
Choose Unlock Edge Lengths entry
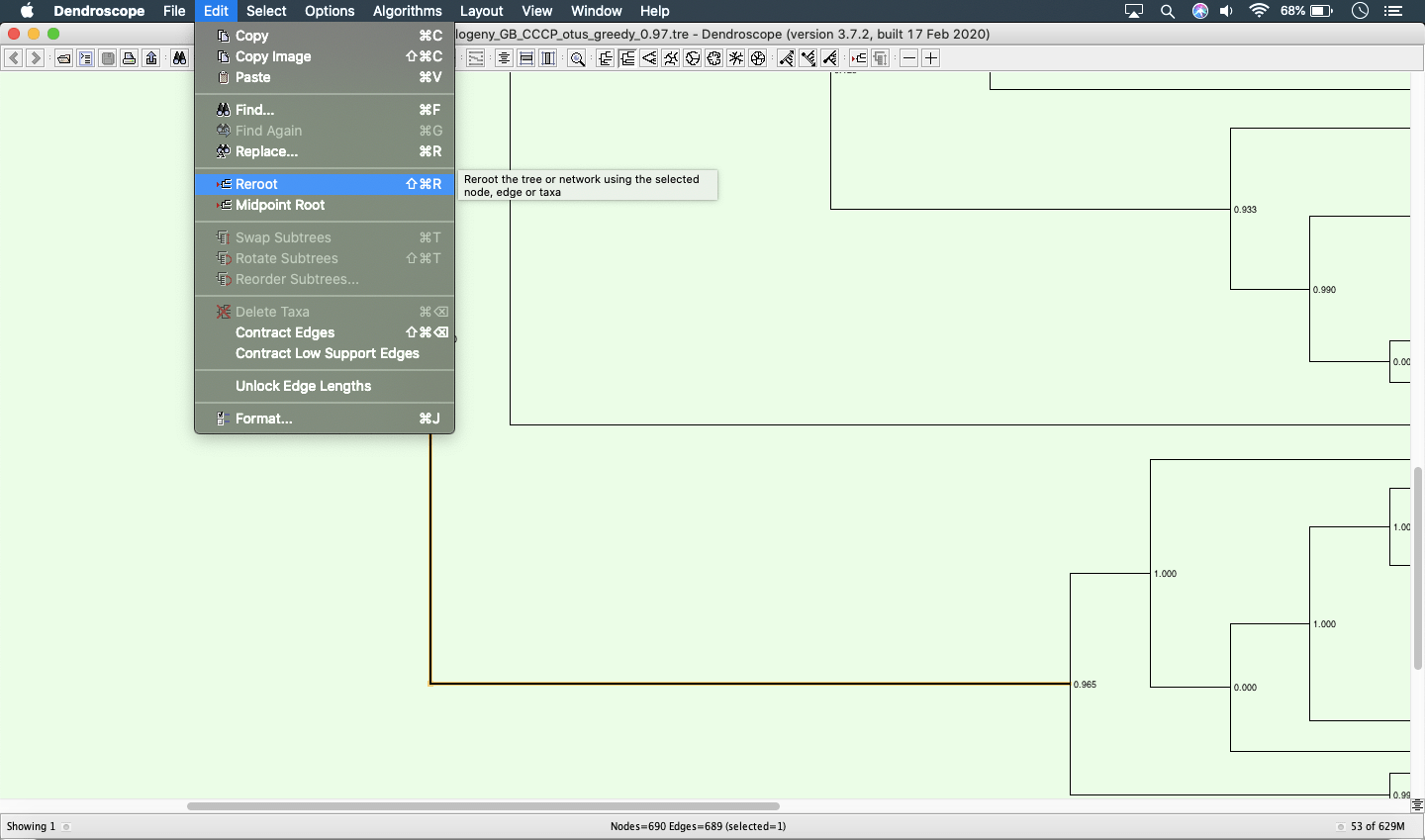(x=325, y=386)
